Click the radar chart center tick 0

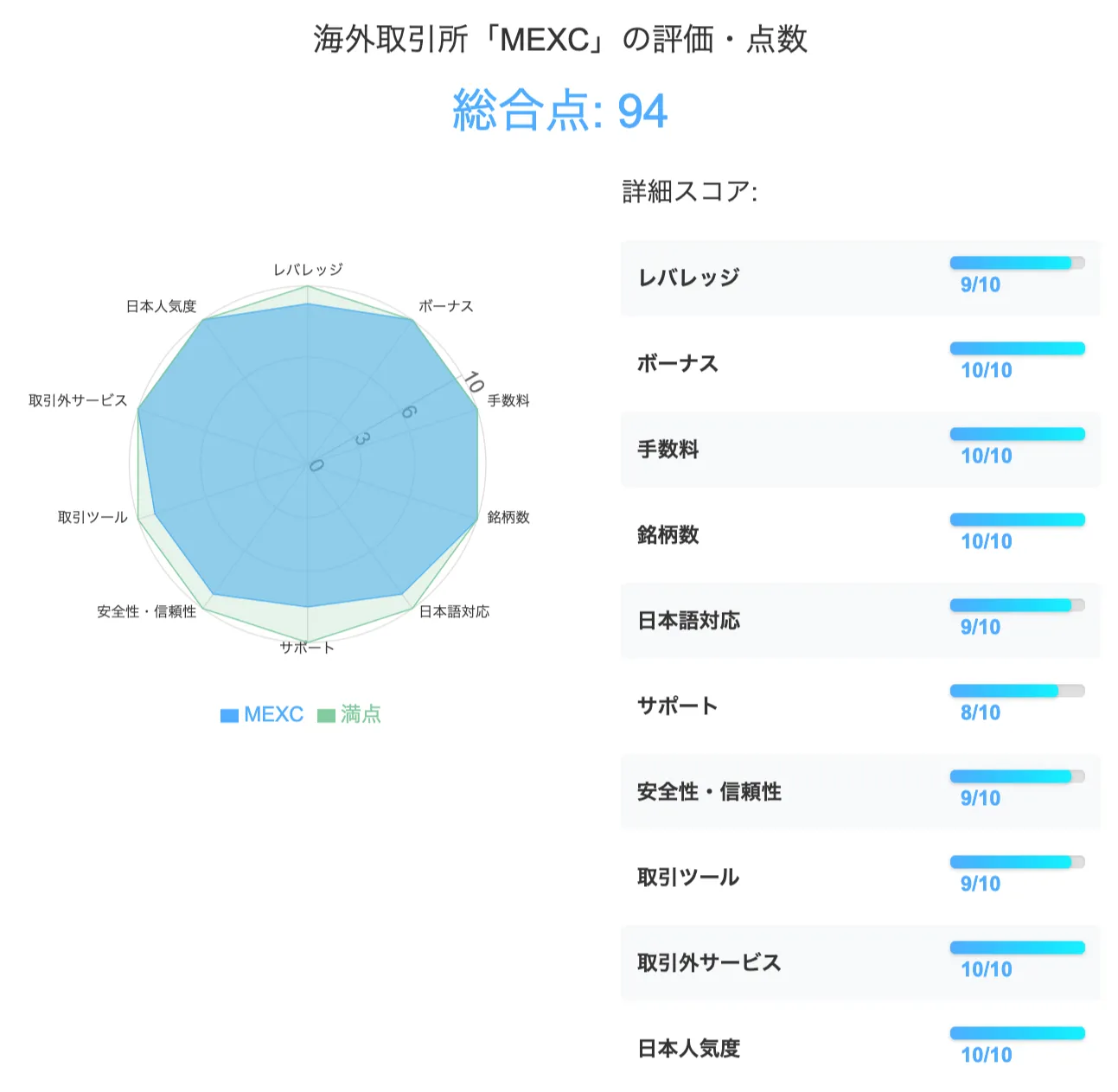(x=316, y=466)
